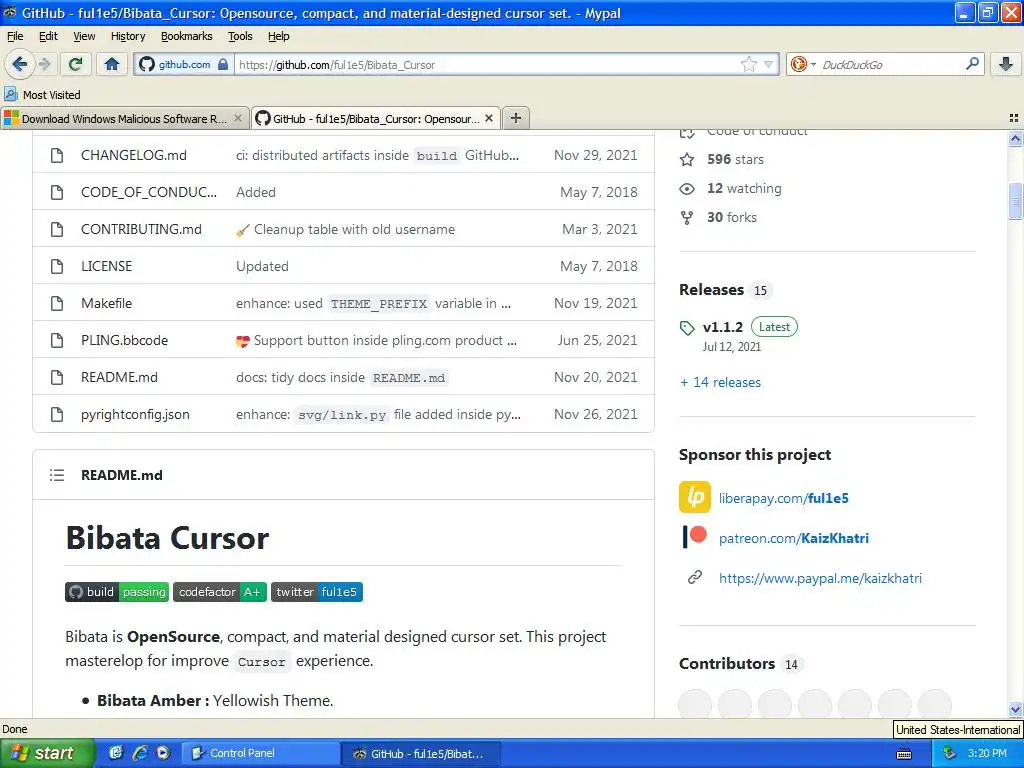Open the History menu

[128, 37]
